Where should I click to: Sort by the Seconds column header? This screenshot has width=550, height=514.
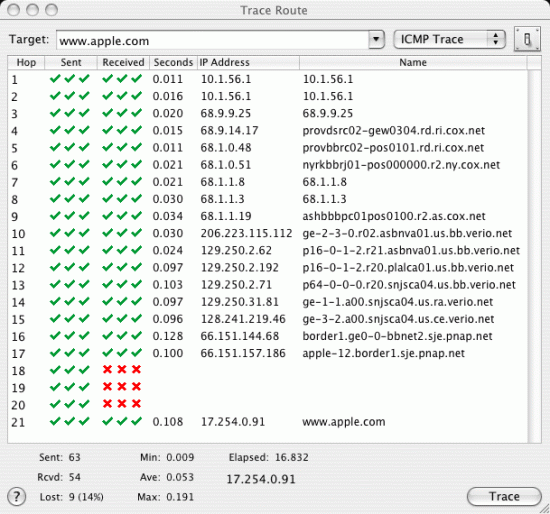point(173,62)
